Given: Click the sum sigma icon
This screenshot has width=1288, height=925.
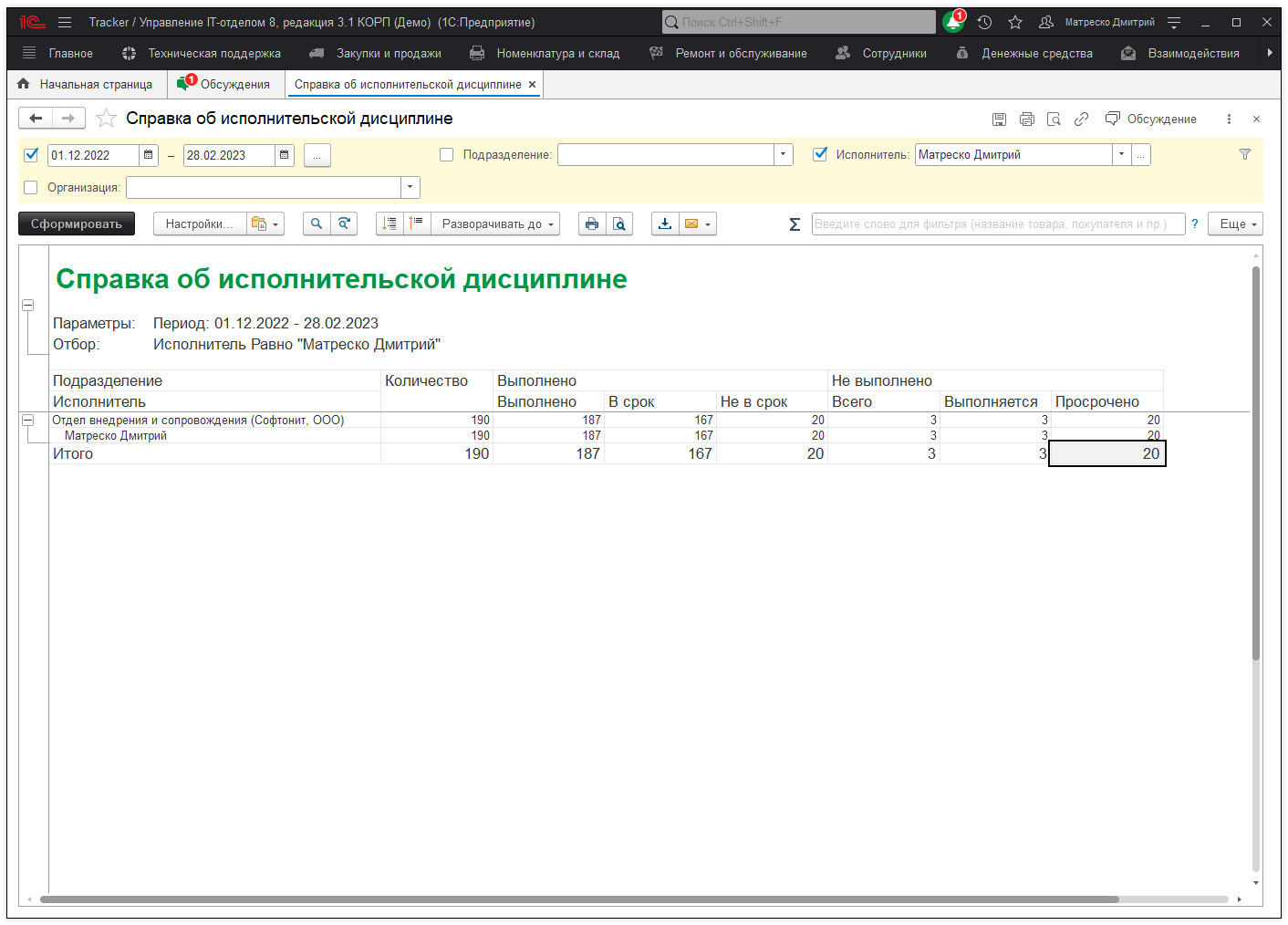Looking at the screenshot, I should [795, 224].
